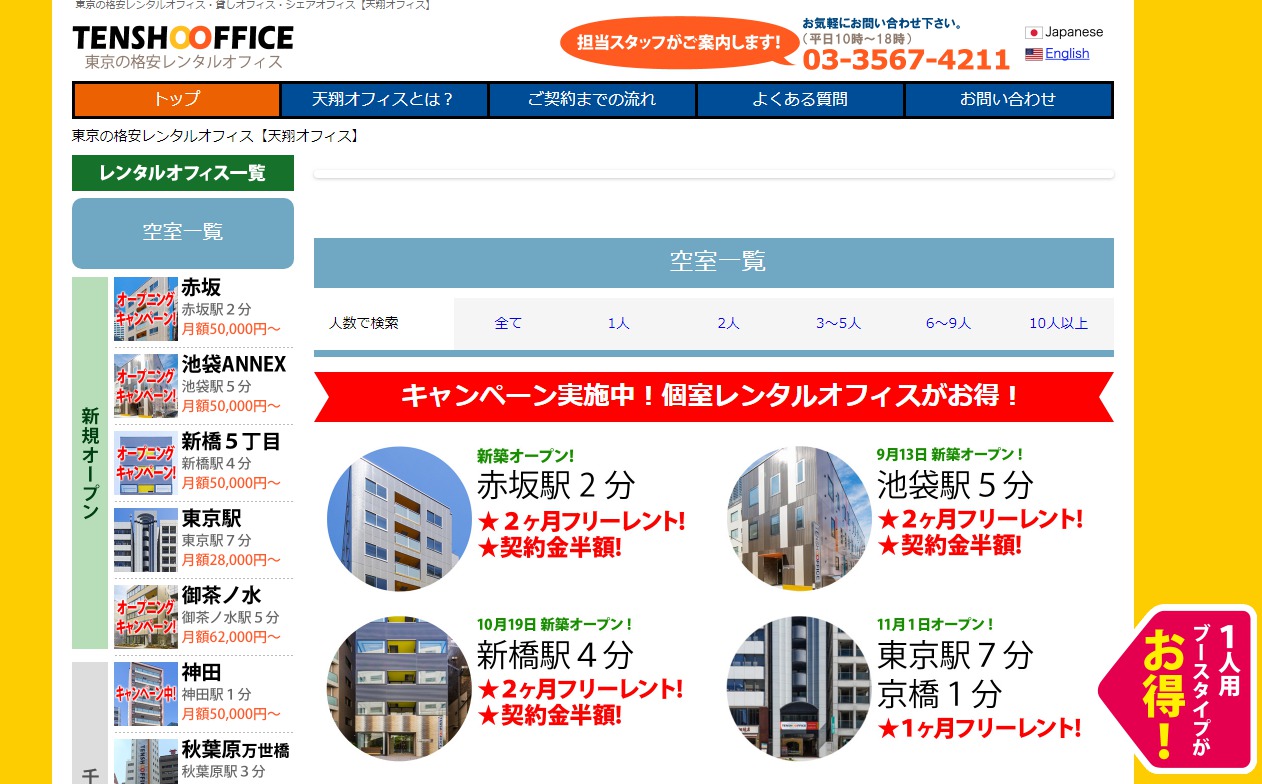1262x784 pixels.
Task: Click the 東京駅7分 circular building photo
Action: 799,688
